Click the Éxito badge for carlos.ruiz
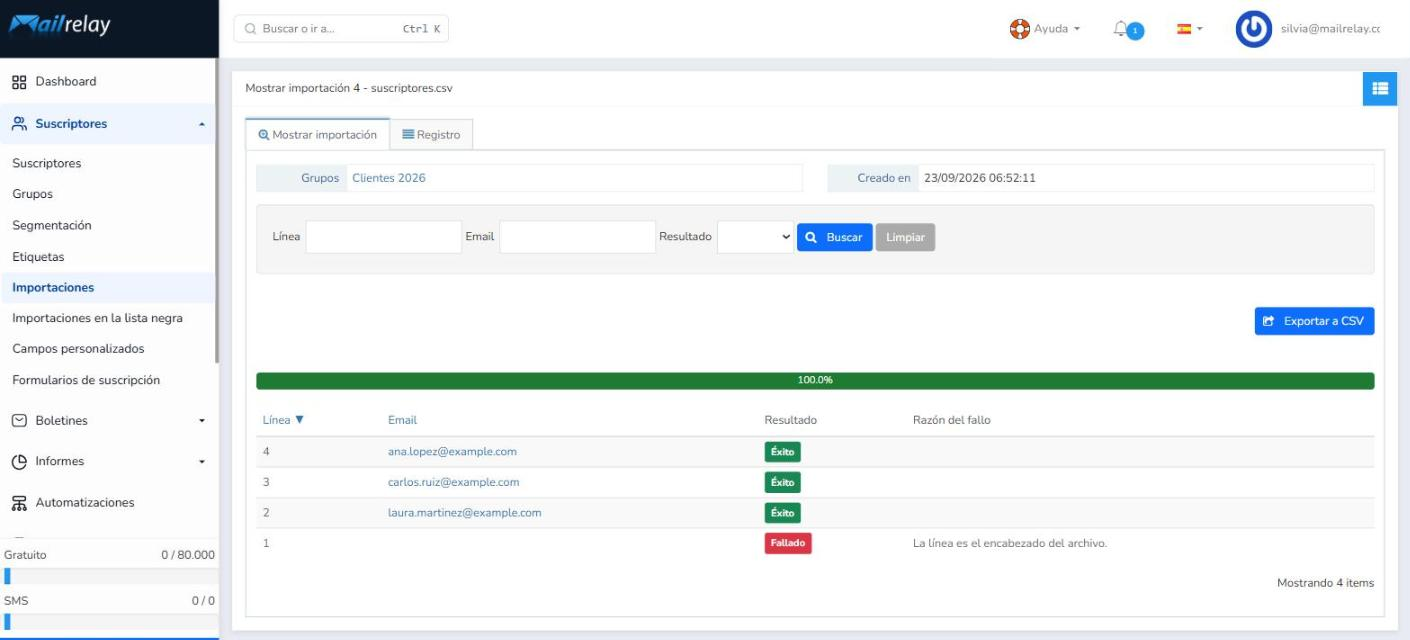Image resolution: width=1410 pixels, height=640 pixels. click(783, 482)
